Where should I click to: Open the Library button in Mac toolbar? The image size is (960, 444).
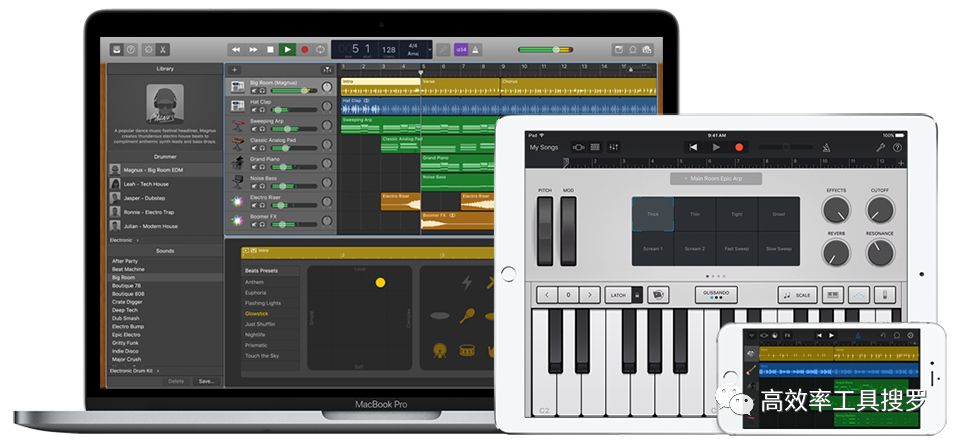pyautogui.click(x=116, y=50)
